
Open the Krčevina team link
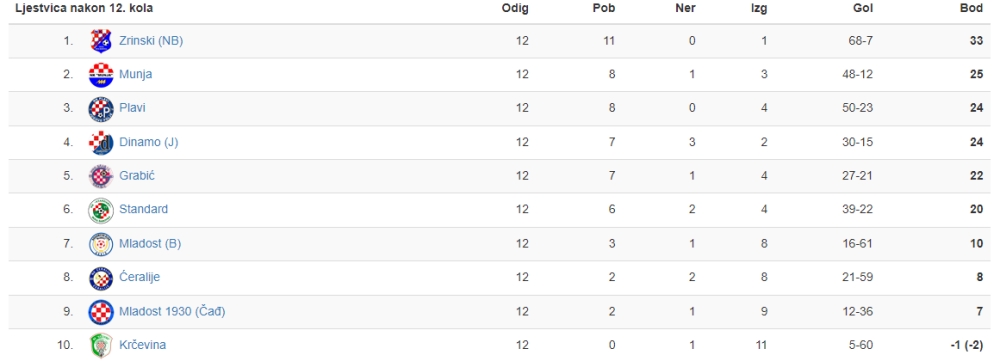pos(142,345)
